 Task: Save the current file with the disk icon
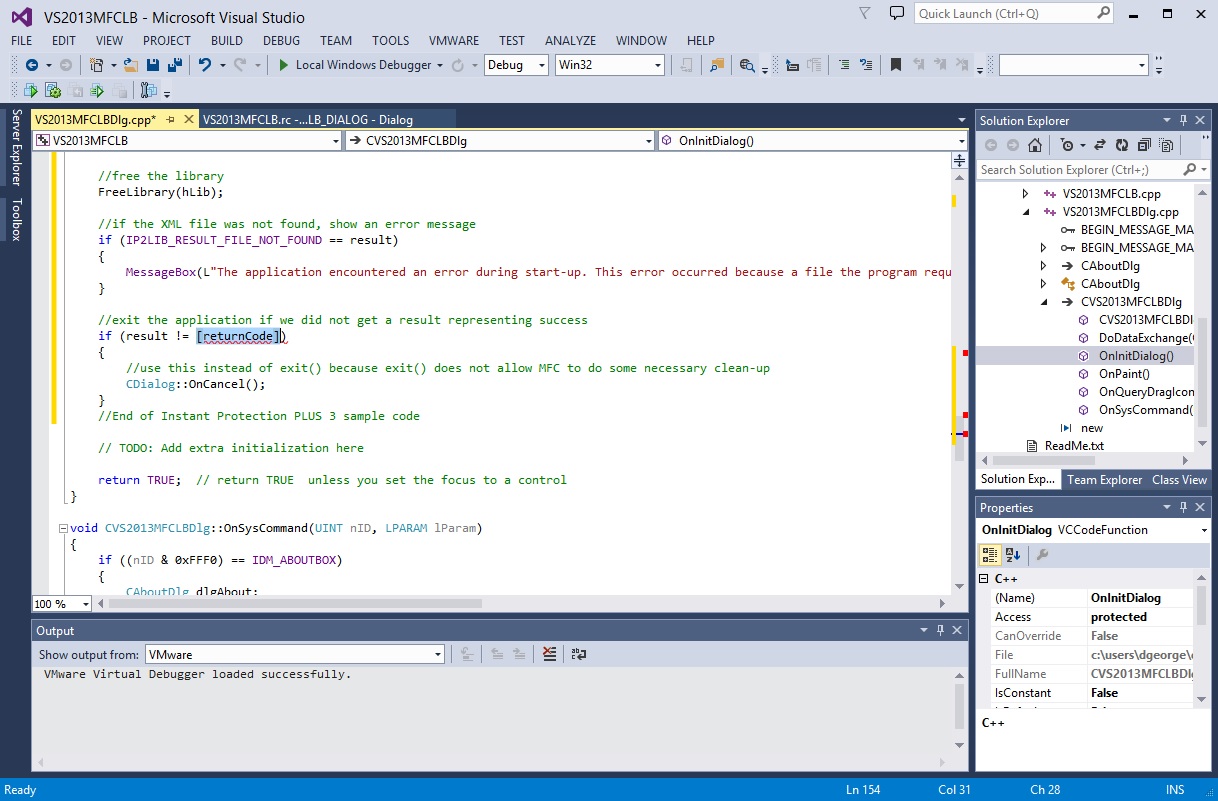pyautogui.click(x=153, y=65)
